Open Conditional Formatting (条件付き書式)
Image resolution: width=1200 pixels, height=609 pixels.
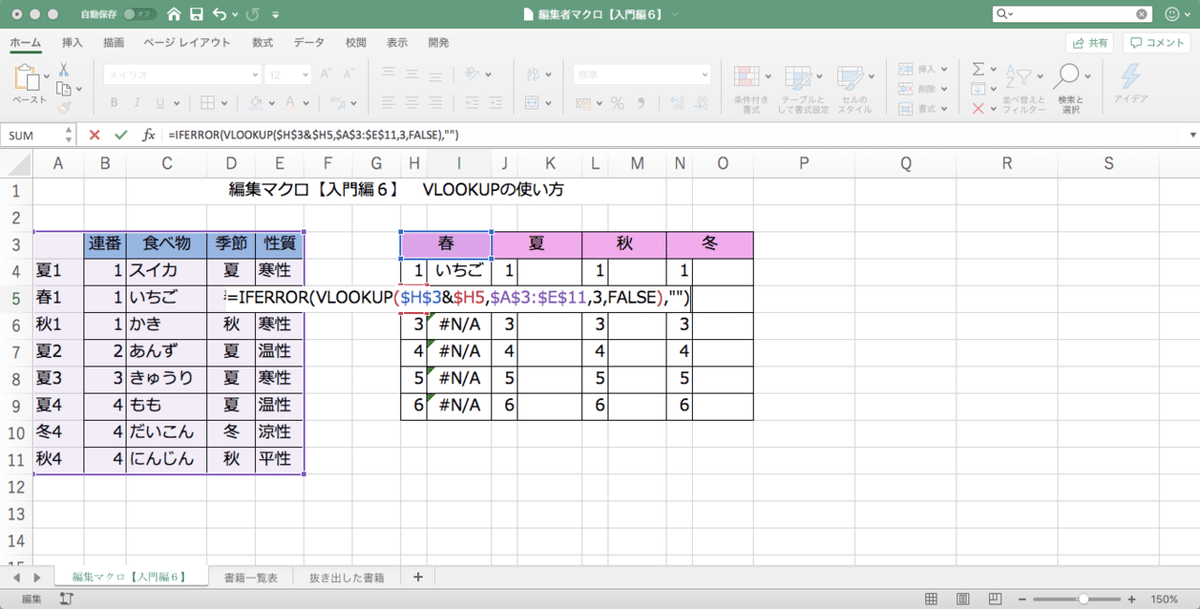[x=750, y=88]
